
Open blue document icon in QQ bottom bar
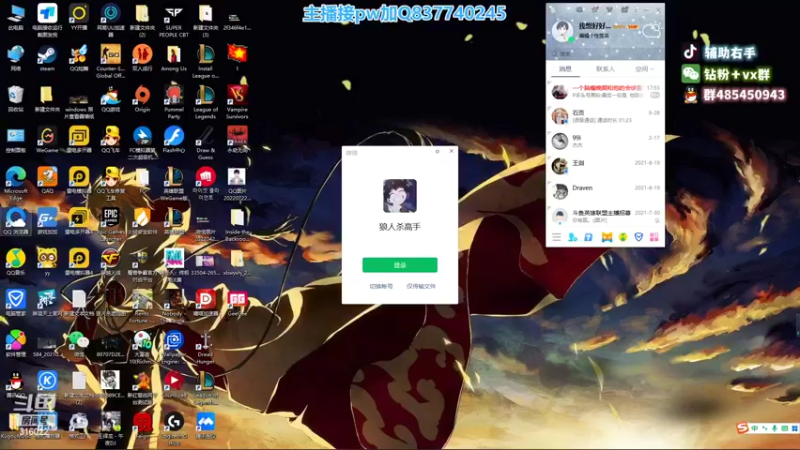click(x=588, y=237)
